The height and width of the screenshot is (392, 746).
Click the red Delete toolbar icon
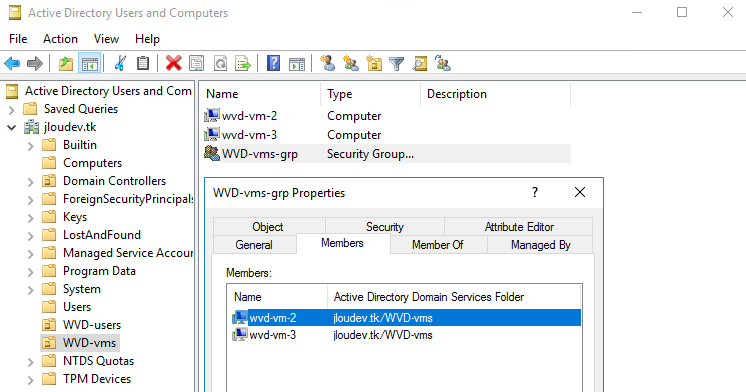(x=173, y=63)
